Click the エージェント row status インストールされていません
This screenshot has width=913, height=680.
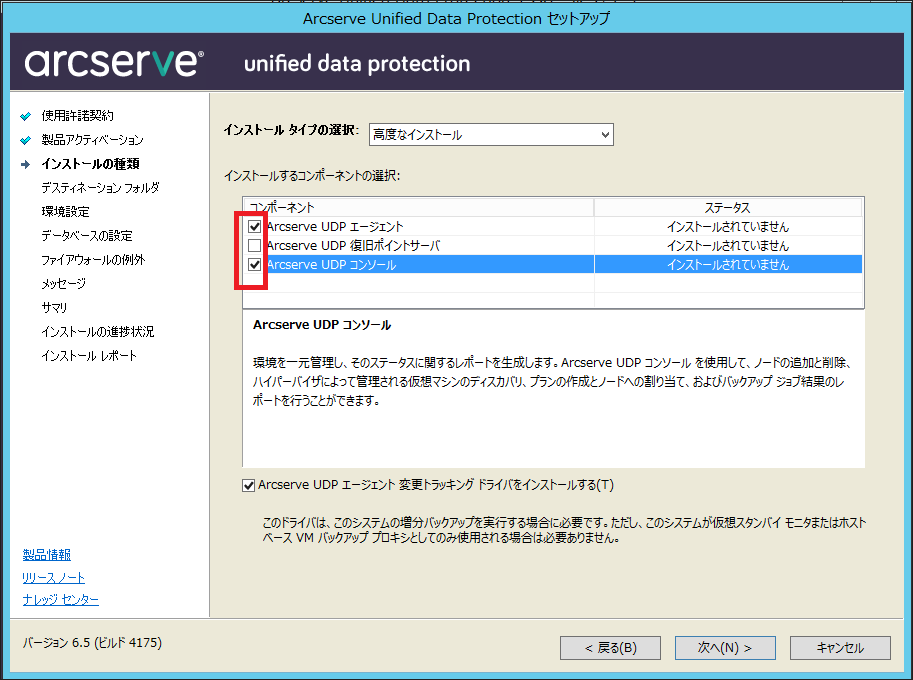tap(728, 226)
